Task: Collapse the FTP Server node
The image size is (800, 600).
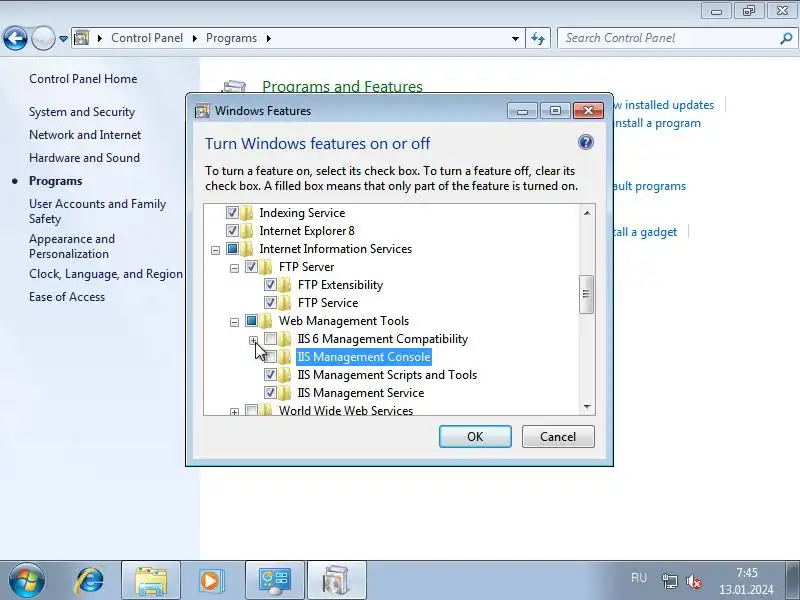Action: pos(234,268)
